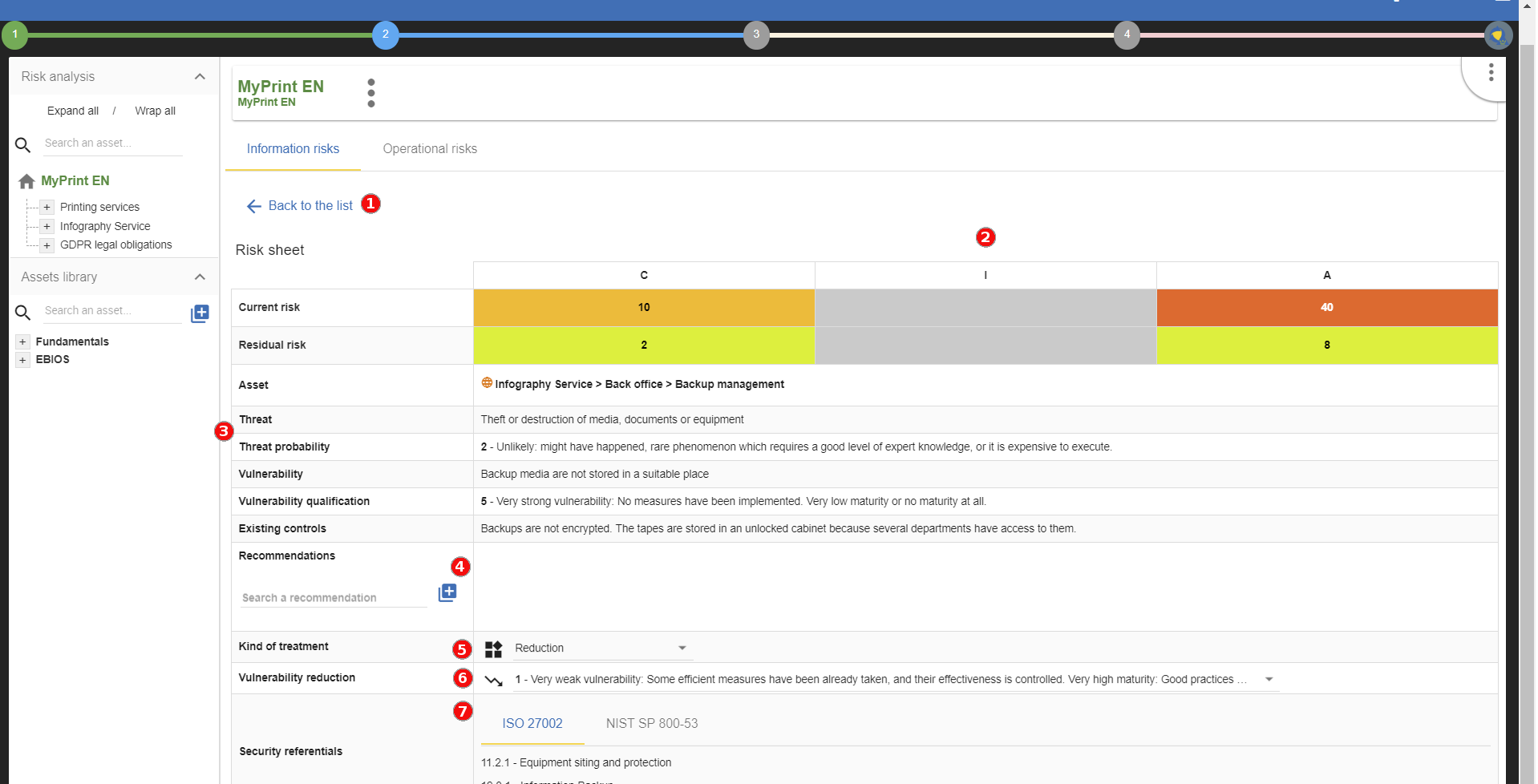
Task: Collapse the Risk analysis panel
Action: click(x=200, y=76)
